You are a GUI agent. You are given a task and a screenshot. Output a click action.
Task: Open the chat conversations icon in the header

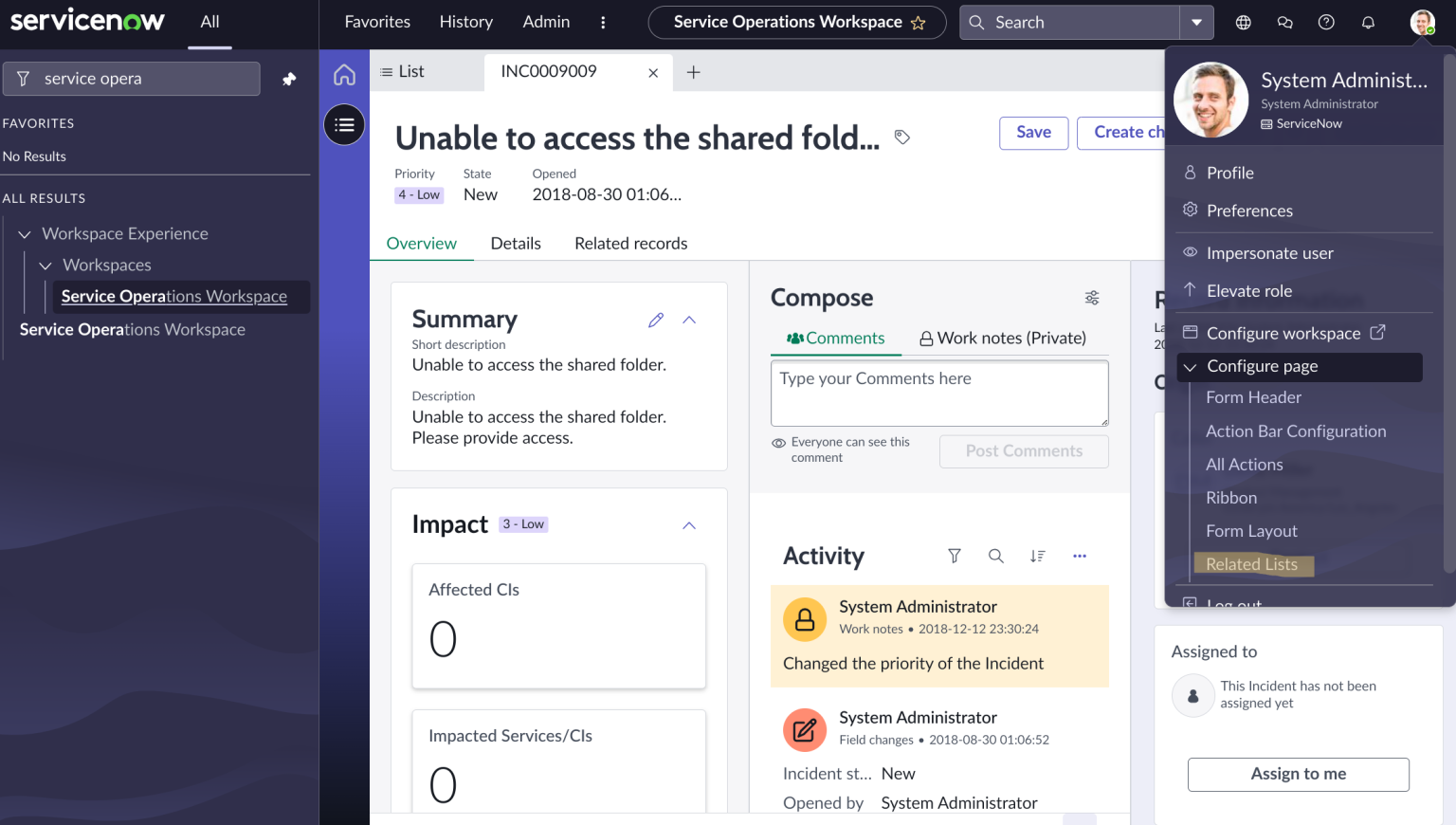coord(1284,21)
